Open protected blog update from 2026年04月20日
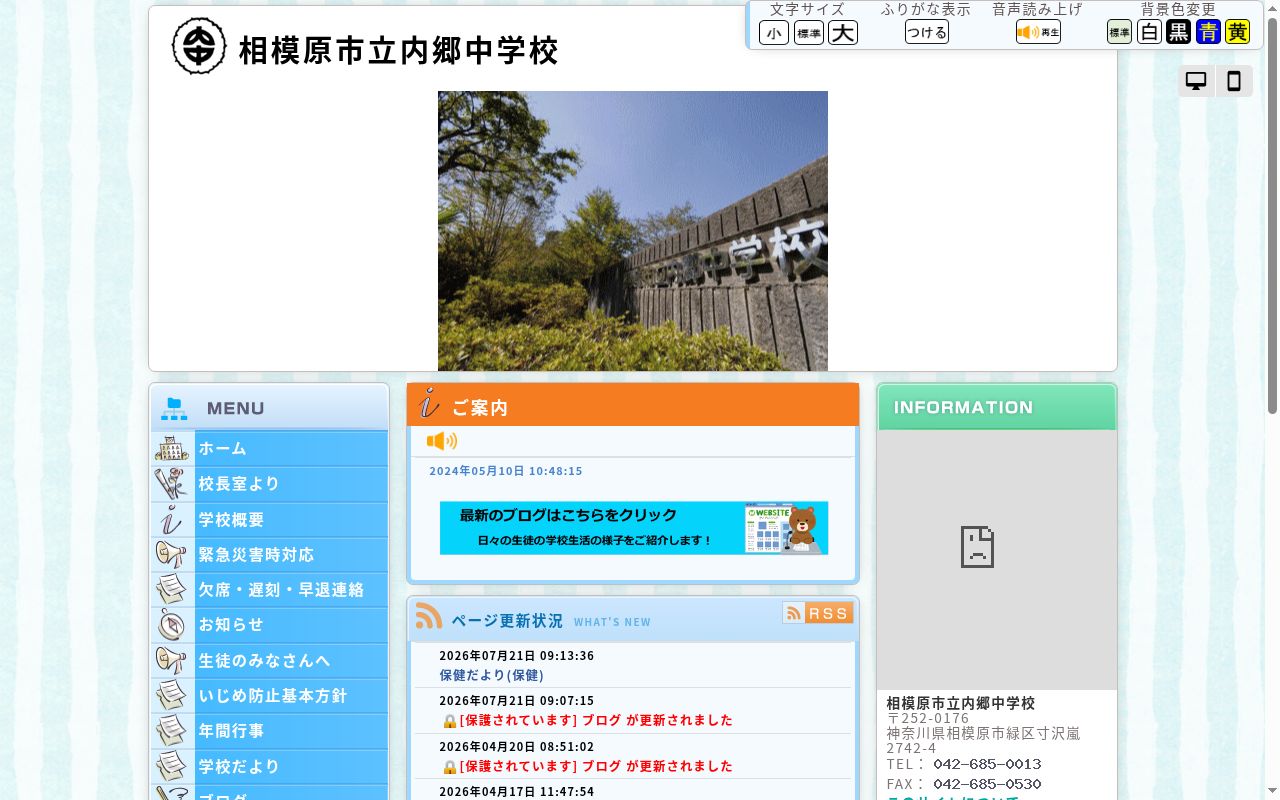Viewport: 1280px width, 800px height. coord(596,766)
